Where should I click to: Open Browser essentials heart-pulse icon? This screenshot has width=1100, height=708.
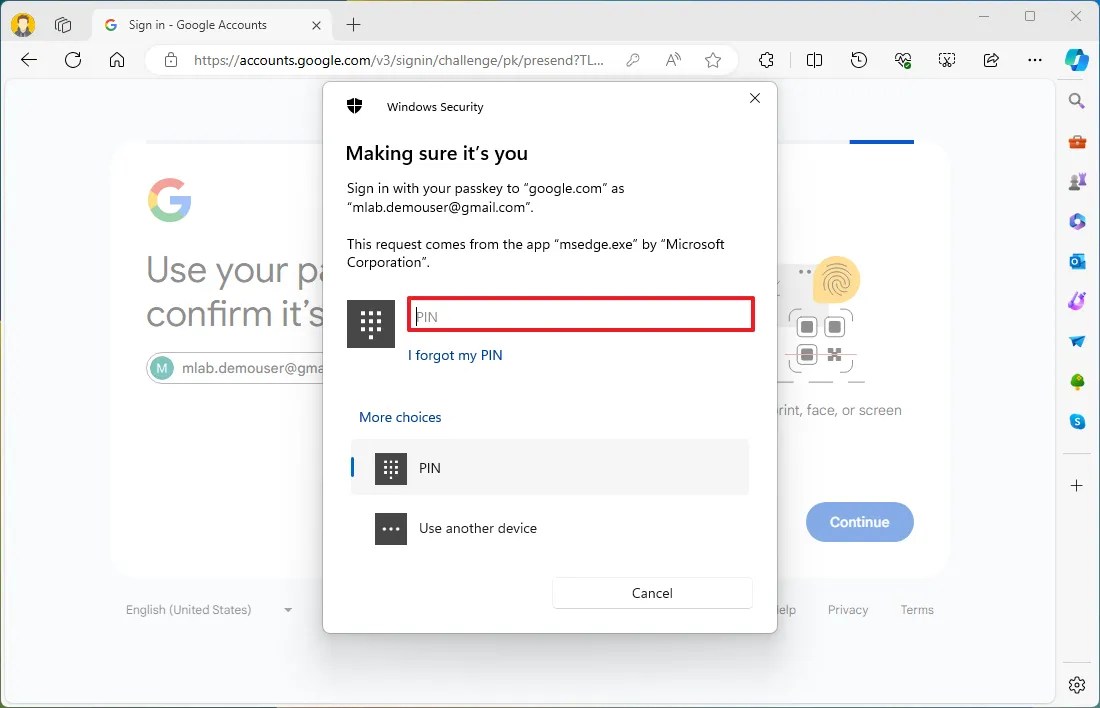903,60
